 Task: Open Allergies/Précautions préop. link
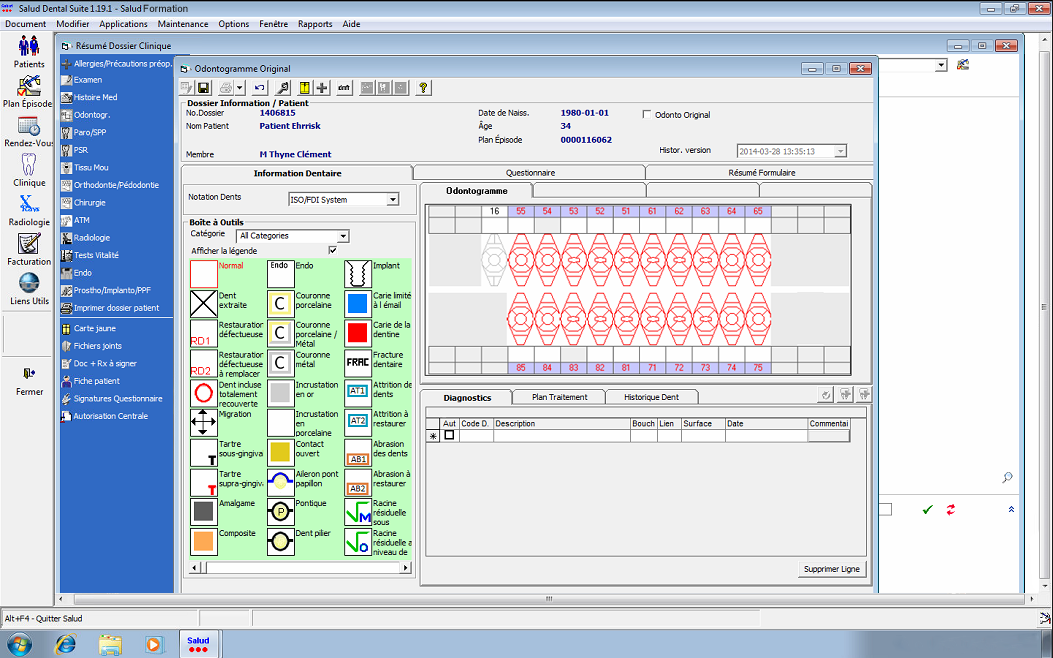point(117,64)
